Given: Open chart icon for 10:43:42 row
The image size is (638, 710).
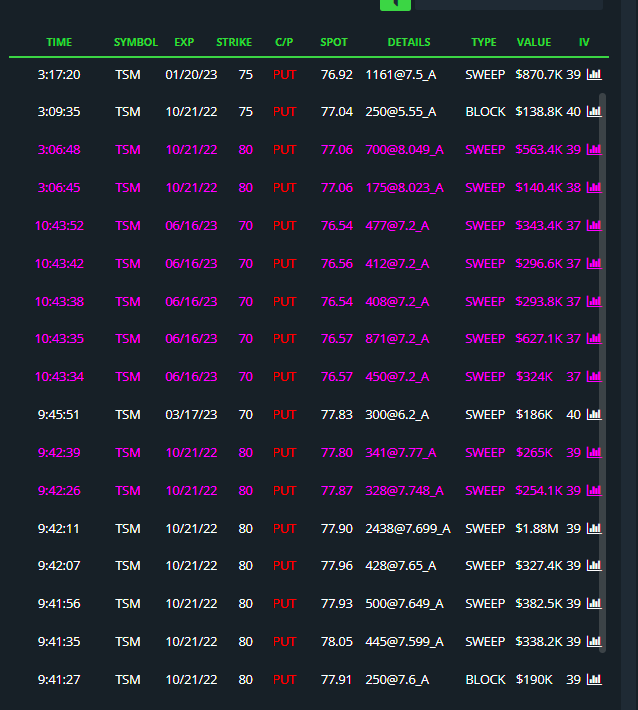Looking at the screenshot, I should coord(594,264).
